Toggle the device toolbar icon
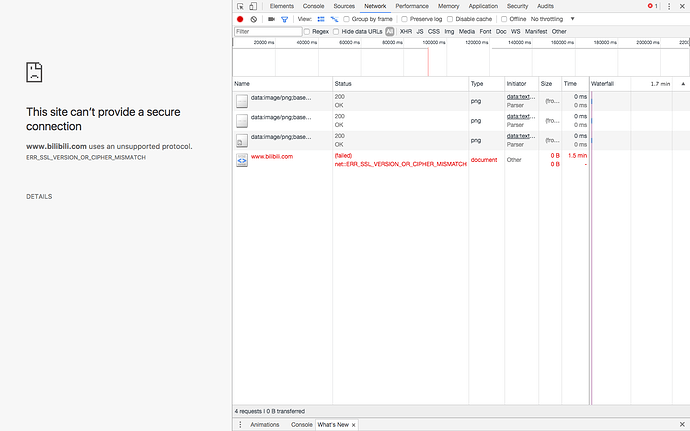This screenshot has width=690, height=431. coord(253,6)
